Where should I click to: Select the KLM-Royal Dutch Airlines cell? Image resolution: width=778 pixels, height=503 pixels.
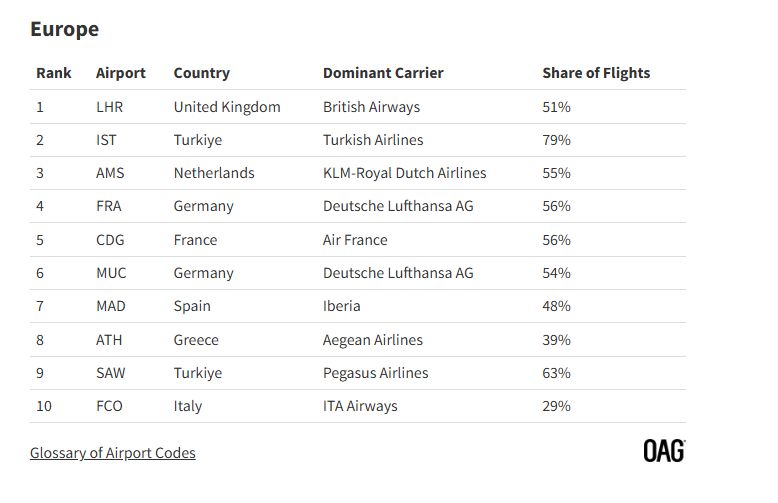(404, 173)
